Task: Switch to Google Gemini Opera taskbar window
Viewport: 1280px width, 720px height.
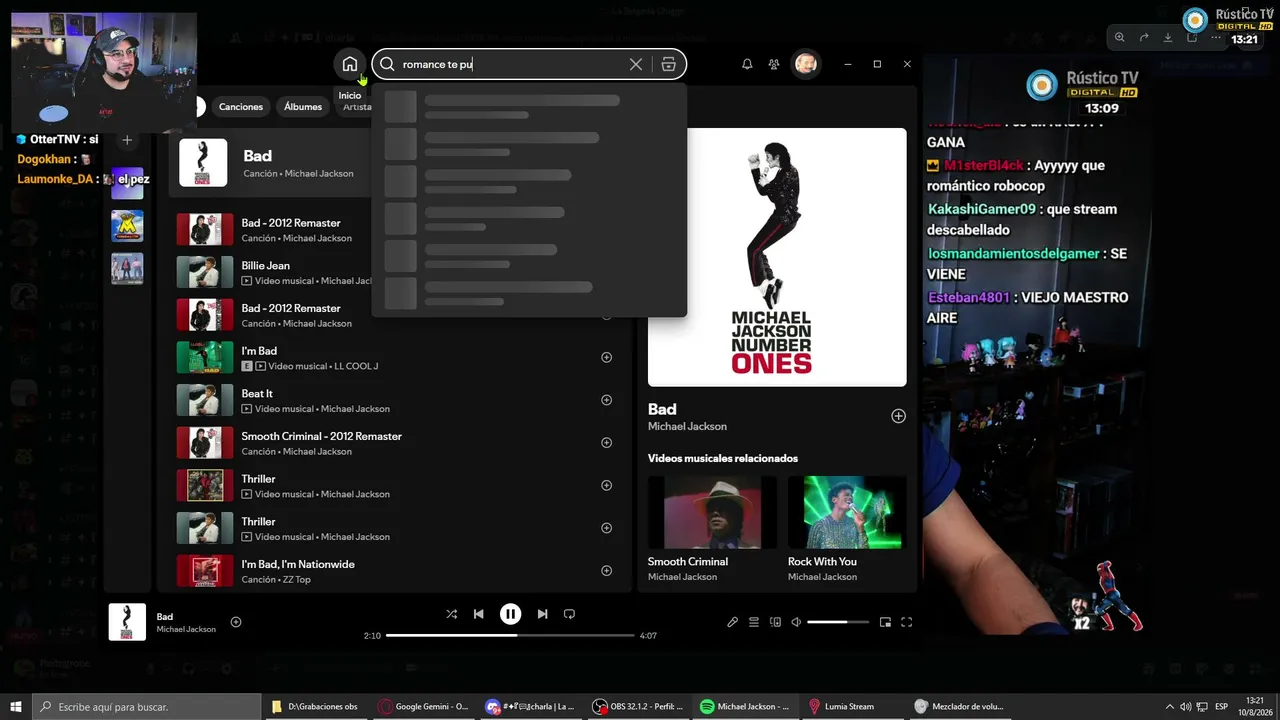Action: (x=424, y=707)
